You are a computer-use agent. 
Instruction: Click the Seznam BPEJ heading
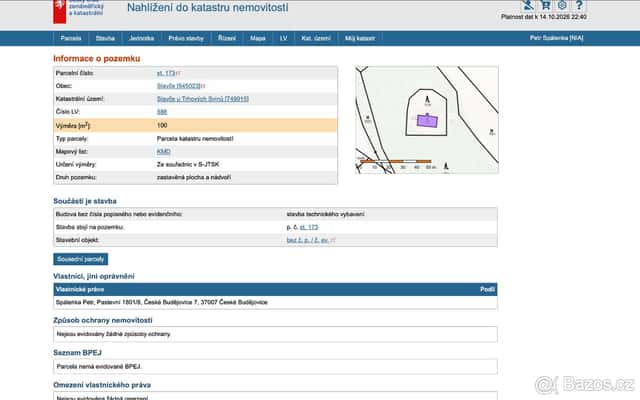point(78,353)
